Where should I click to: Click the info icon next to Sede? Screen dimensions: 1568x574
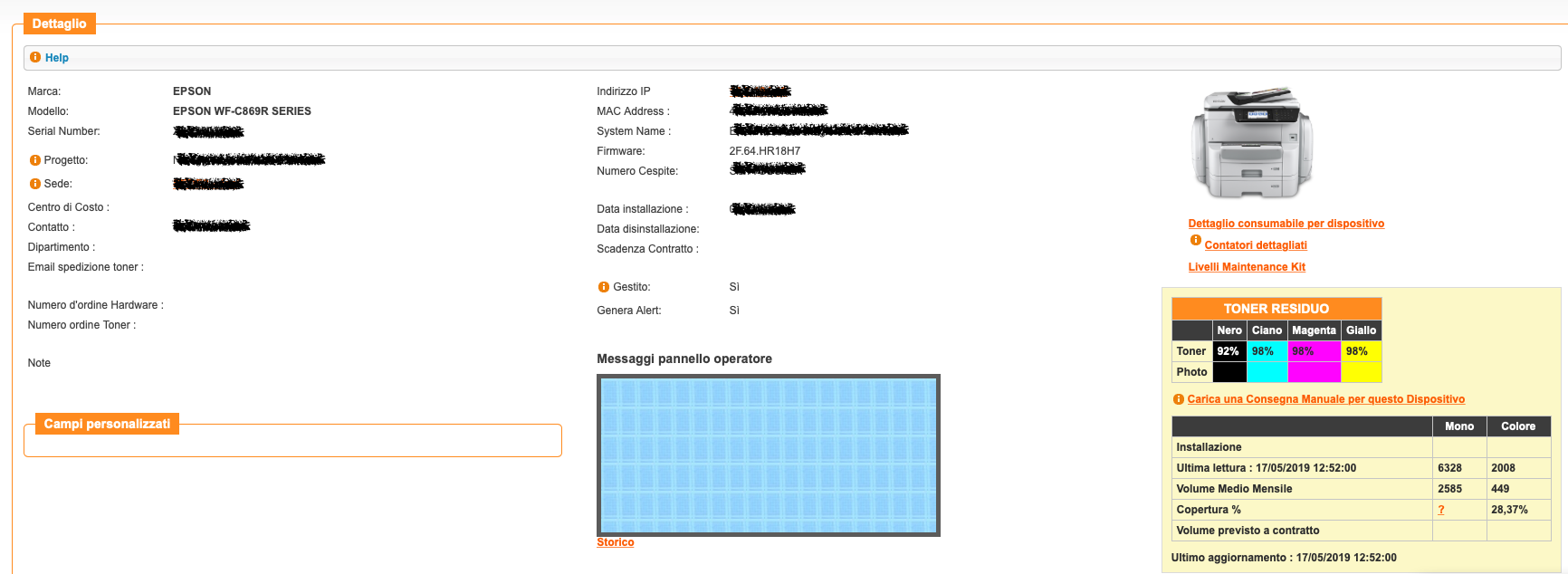click(x=35, y=184)
